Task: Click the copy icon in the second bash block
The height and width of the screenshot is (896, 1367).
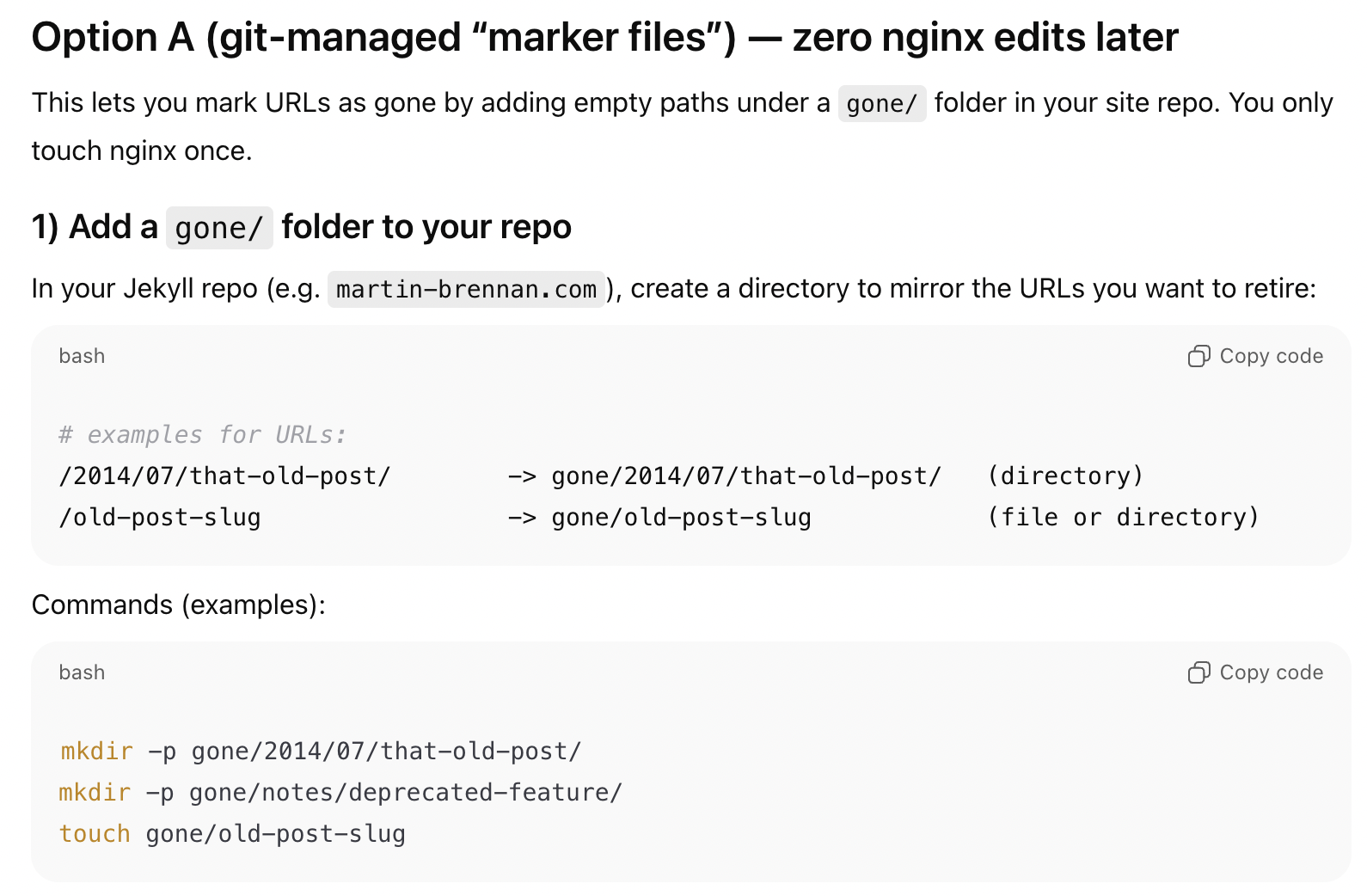Action: pyautogui.click(x=1198, y=672)
